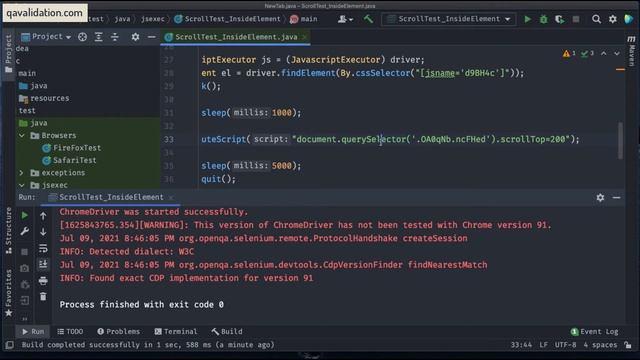Viewport: 640px width, 360px height.
Task: Click the stop button in the top toolbar
Action: click(576, 19)
